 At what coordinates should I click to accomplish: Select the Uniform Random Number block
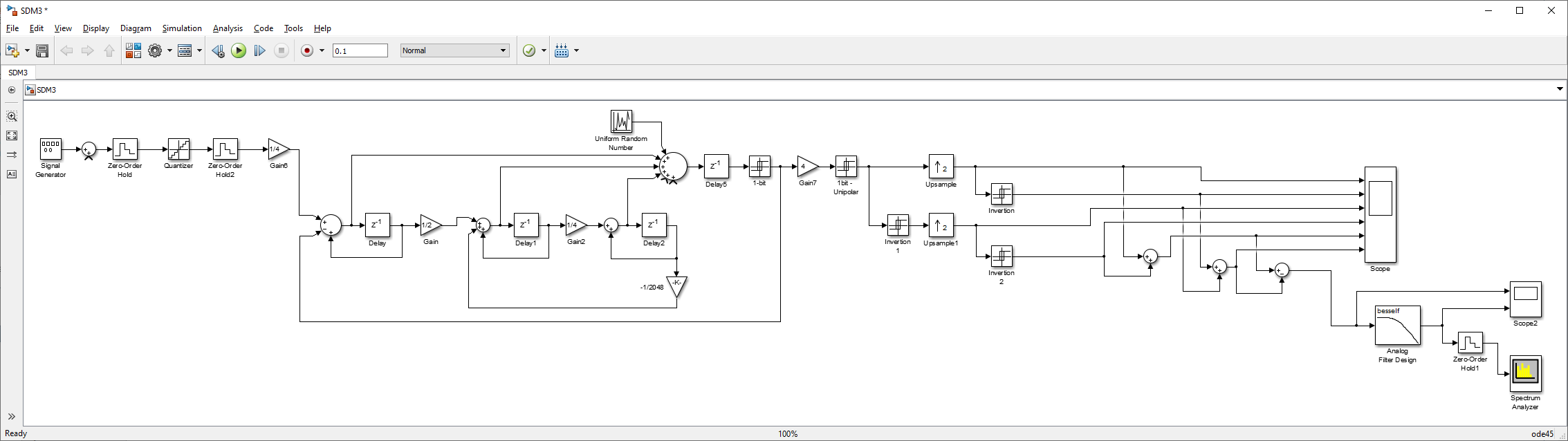pyautogui.click(x=621, y=122)
